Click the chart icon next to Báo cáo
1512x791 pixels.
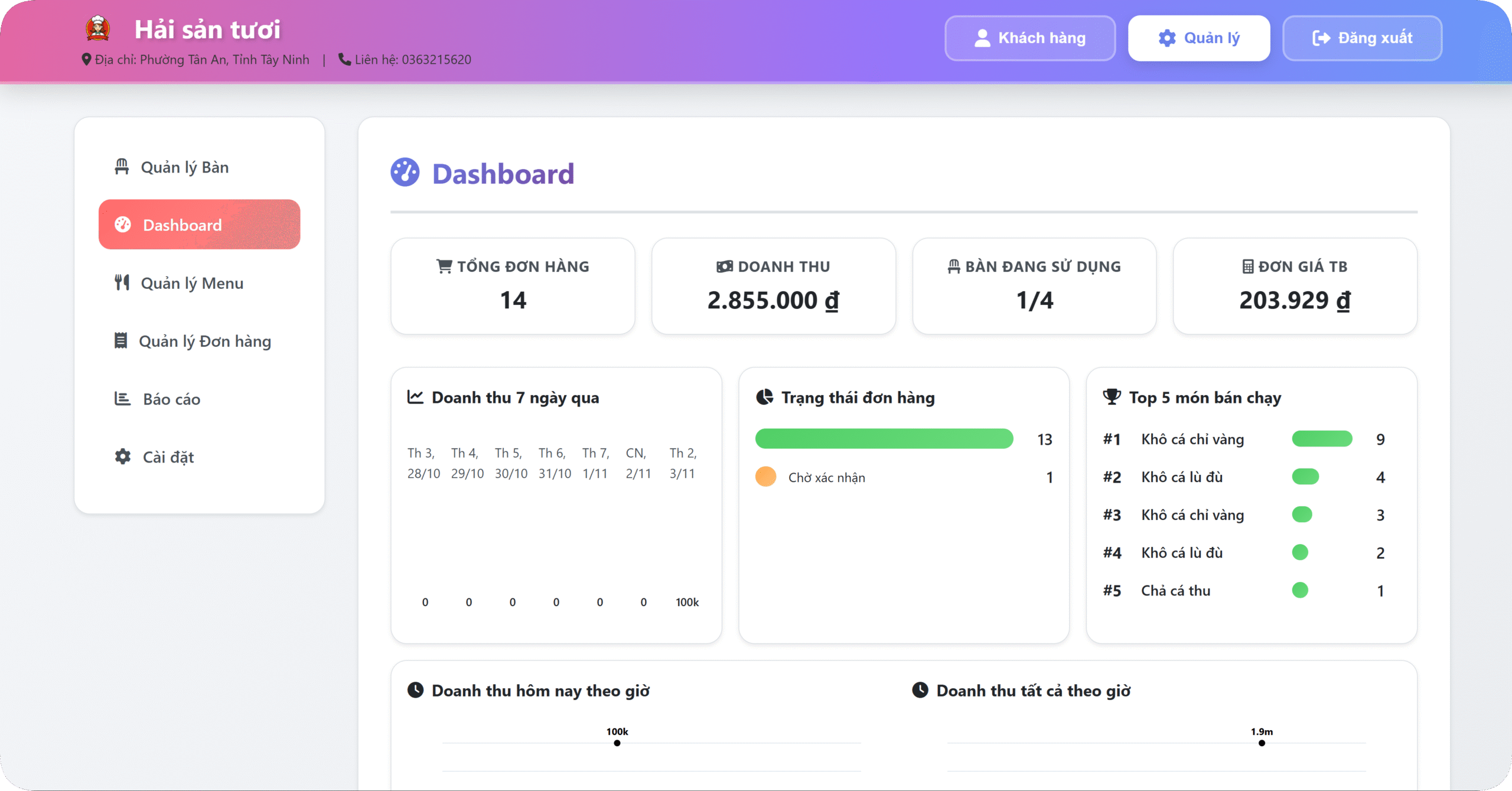(122, 399)
